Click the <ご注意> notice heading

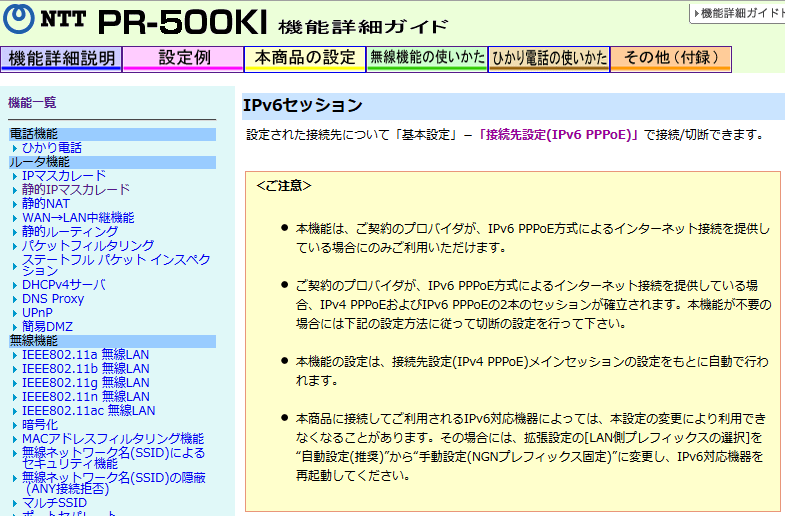[284, 186]
